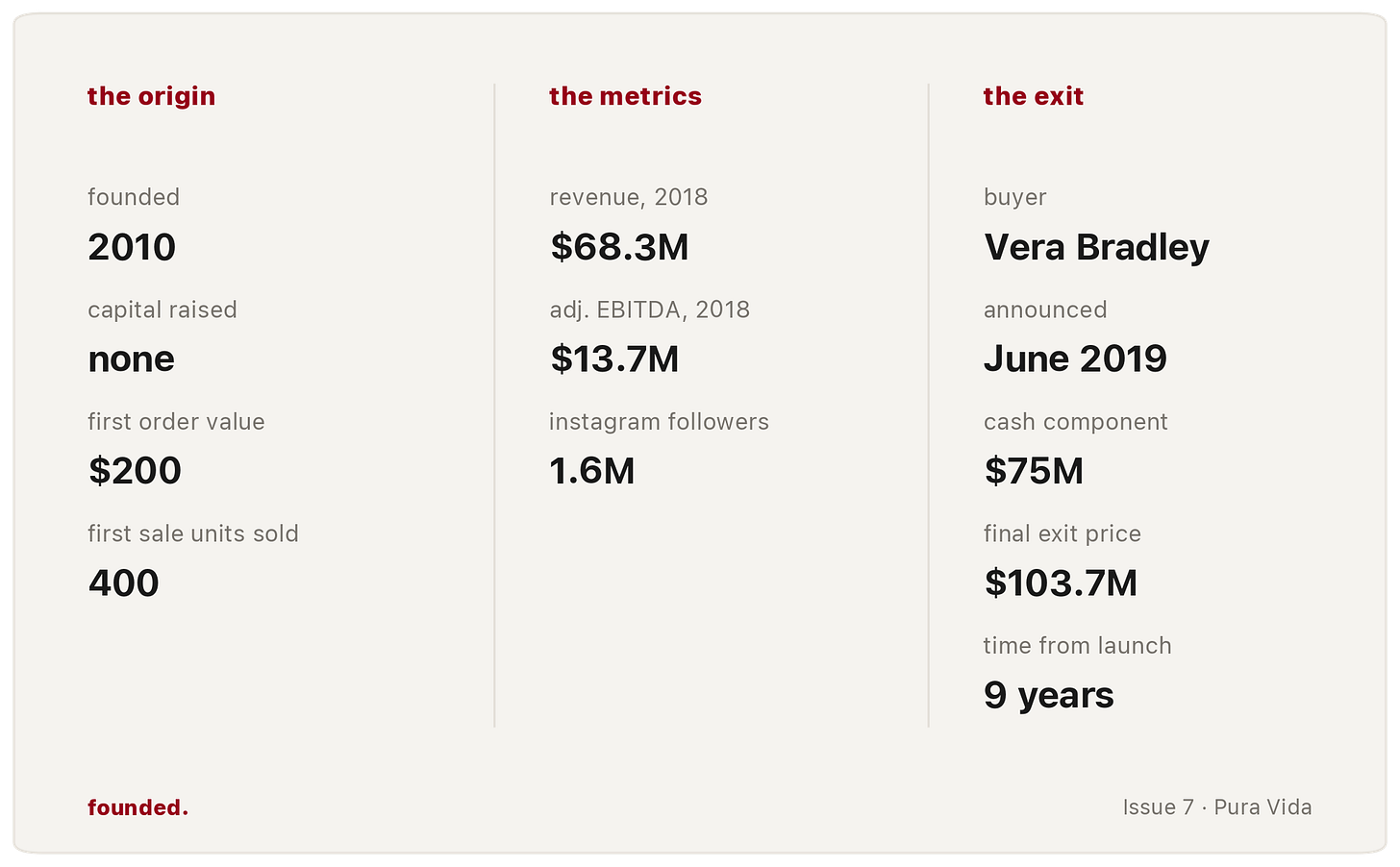Click the $75M cash component value

tap(1034, 471)
